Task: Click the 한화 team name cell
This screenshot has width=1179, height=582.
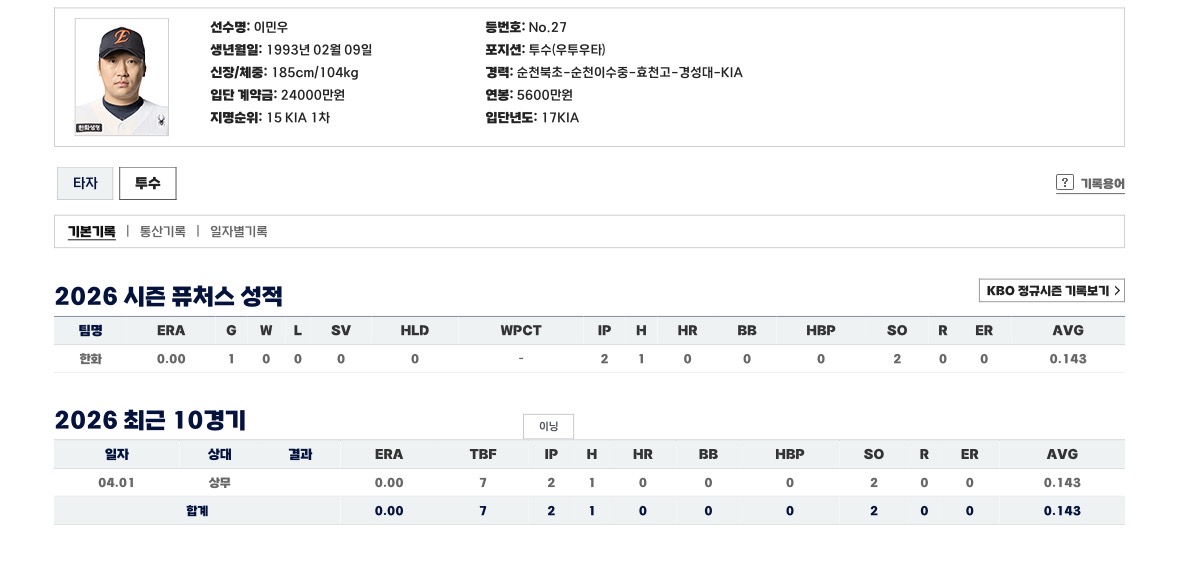Action: pos(90,359)
